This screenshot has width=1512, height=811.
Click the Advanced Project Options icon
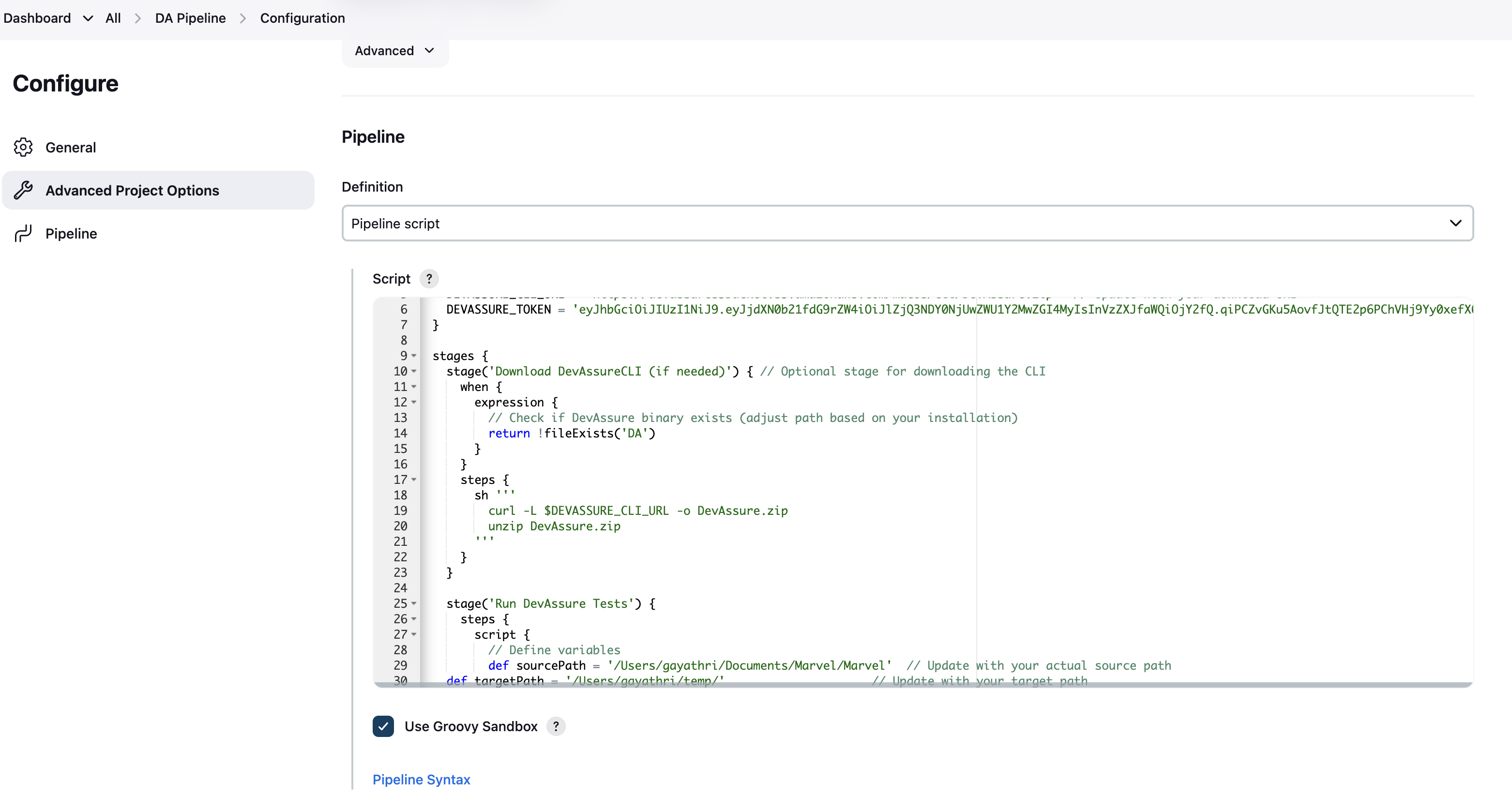24,190
